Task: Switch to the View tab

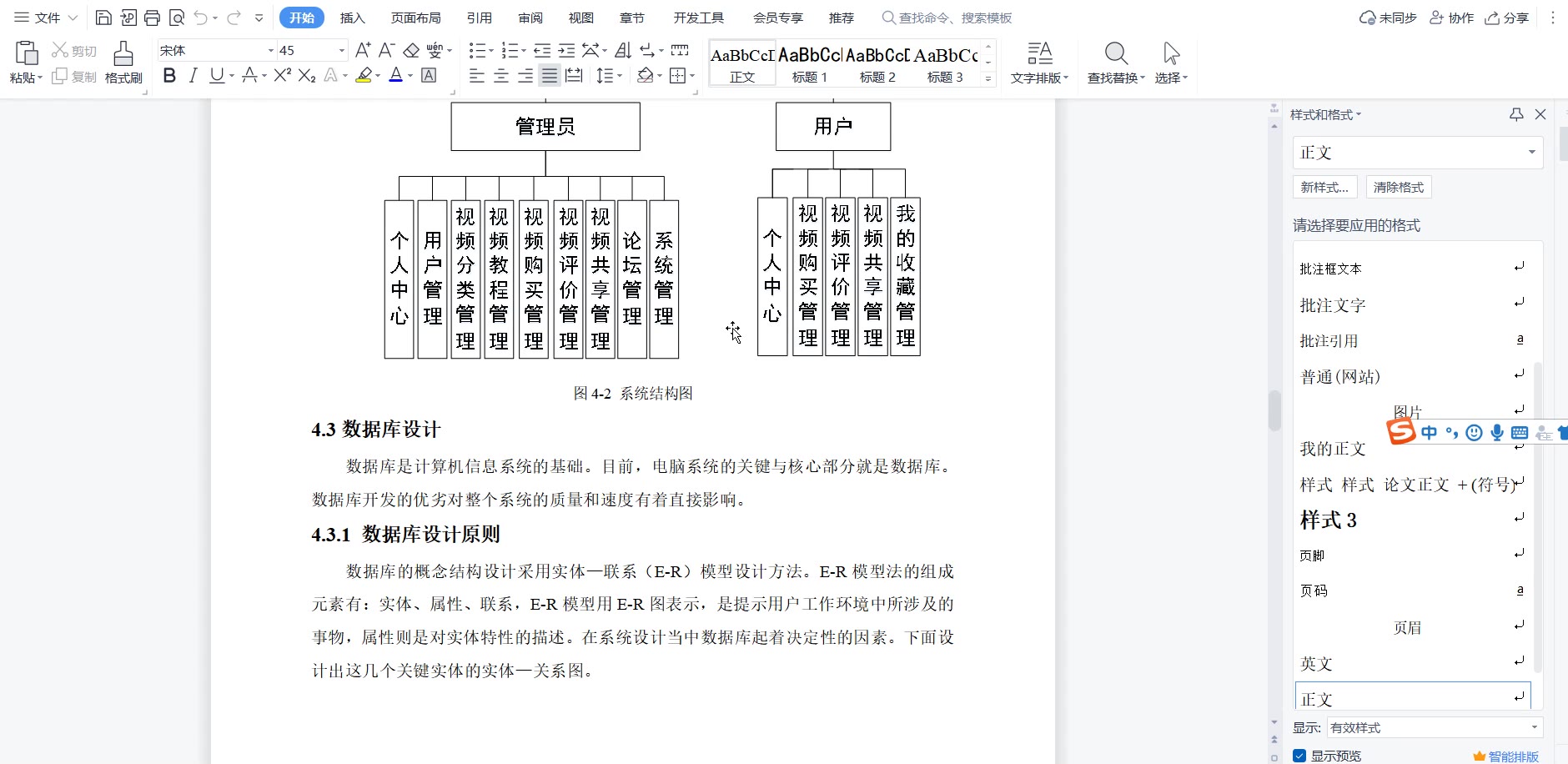Action: coord(581,18)
